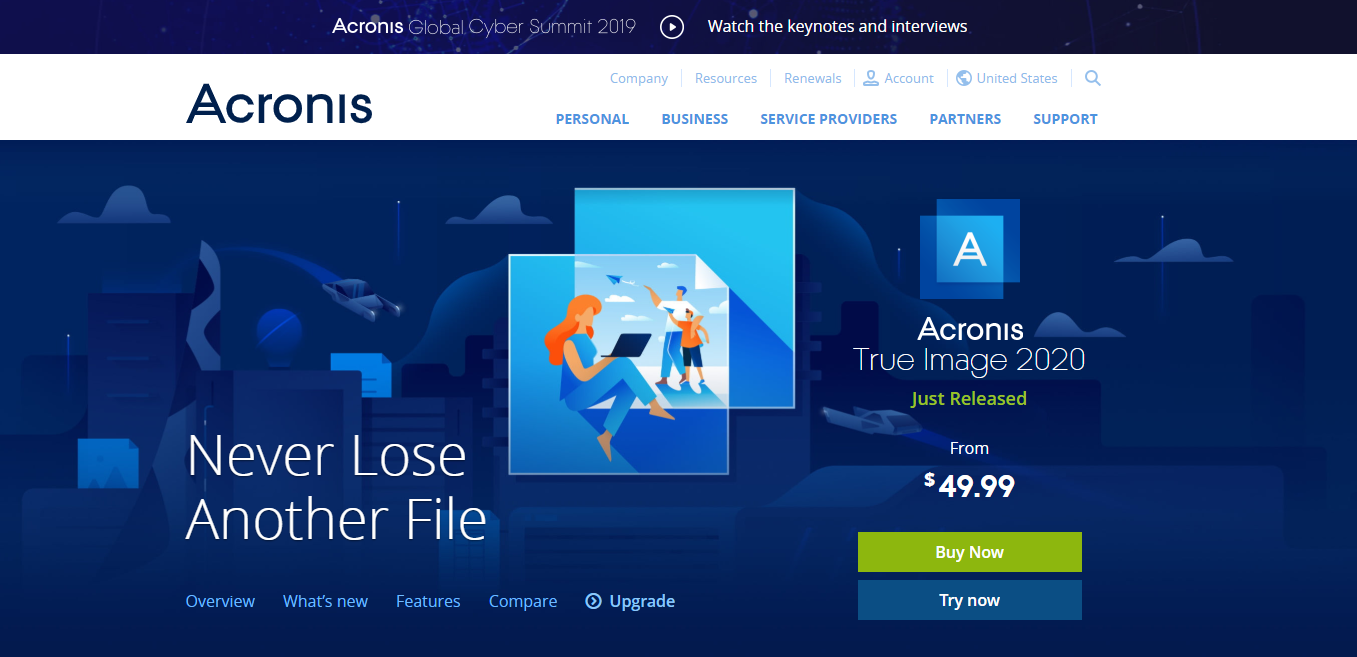Open the SUPPORT menu
The image size is (1357, 657).
(x=1065, y=119)
